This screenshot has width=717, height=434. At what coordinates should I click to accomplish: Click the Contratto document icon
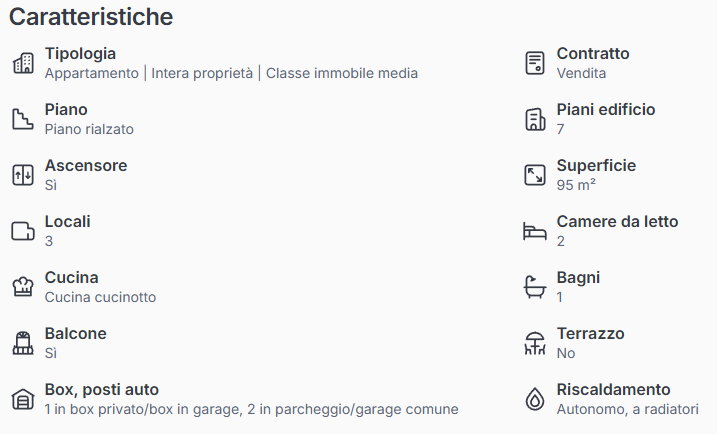(535, 64)
